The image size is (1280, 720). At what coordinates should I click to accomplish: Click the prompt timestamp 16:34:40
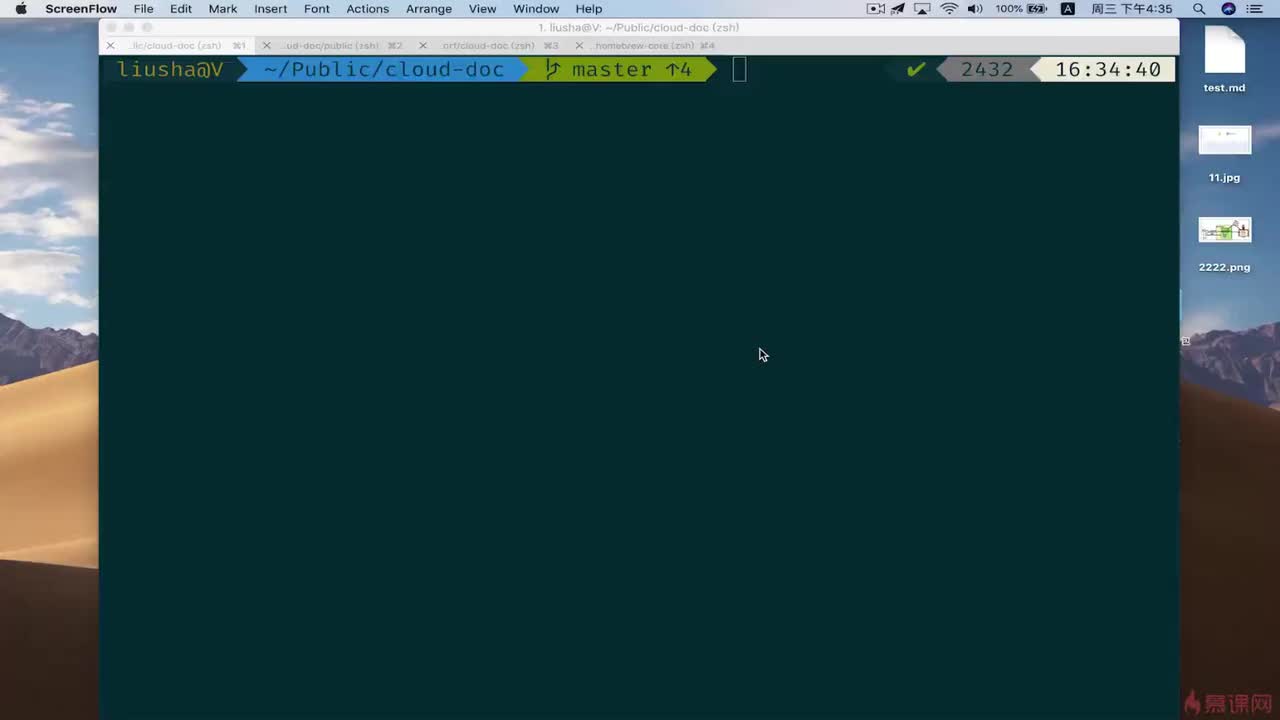tap(1108, 69)
